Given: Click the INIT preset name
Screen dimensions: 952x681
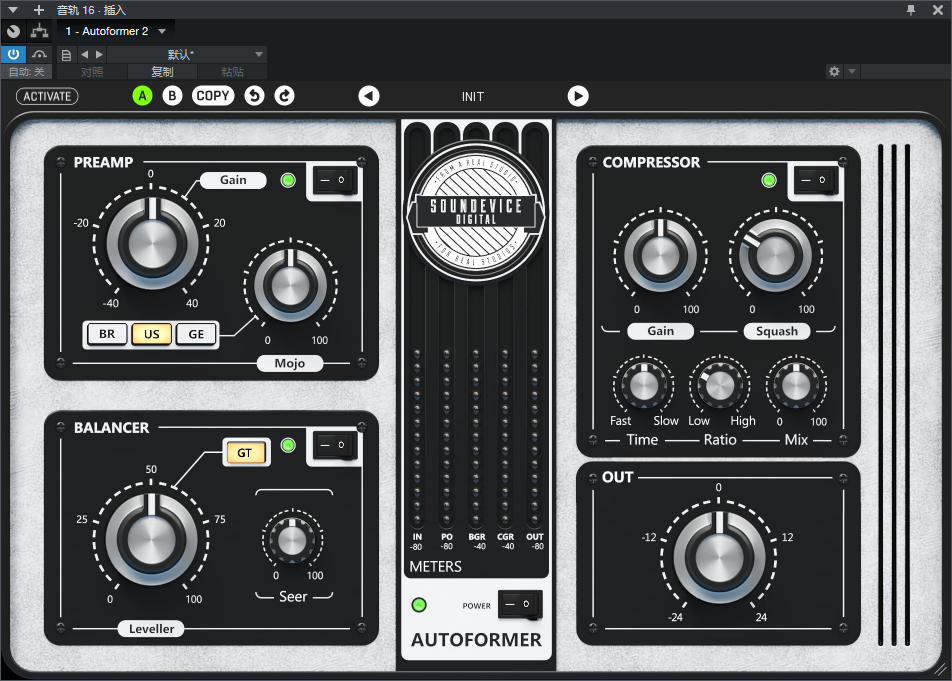Looking at the screenshot, I should [x=472, y=97].
